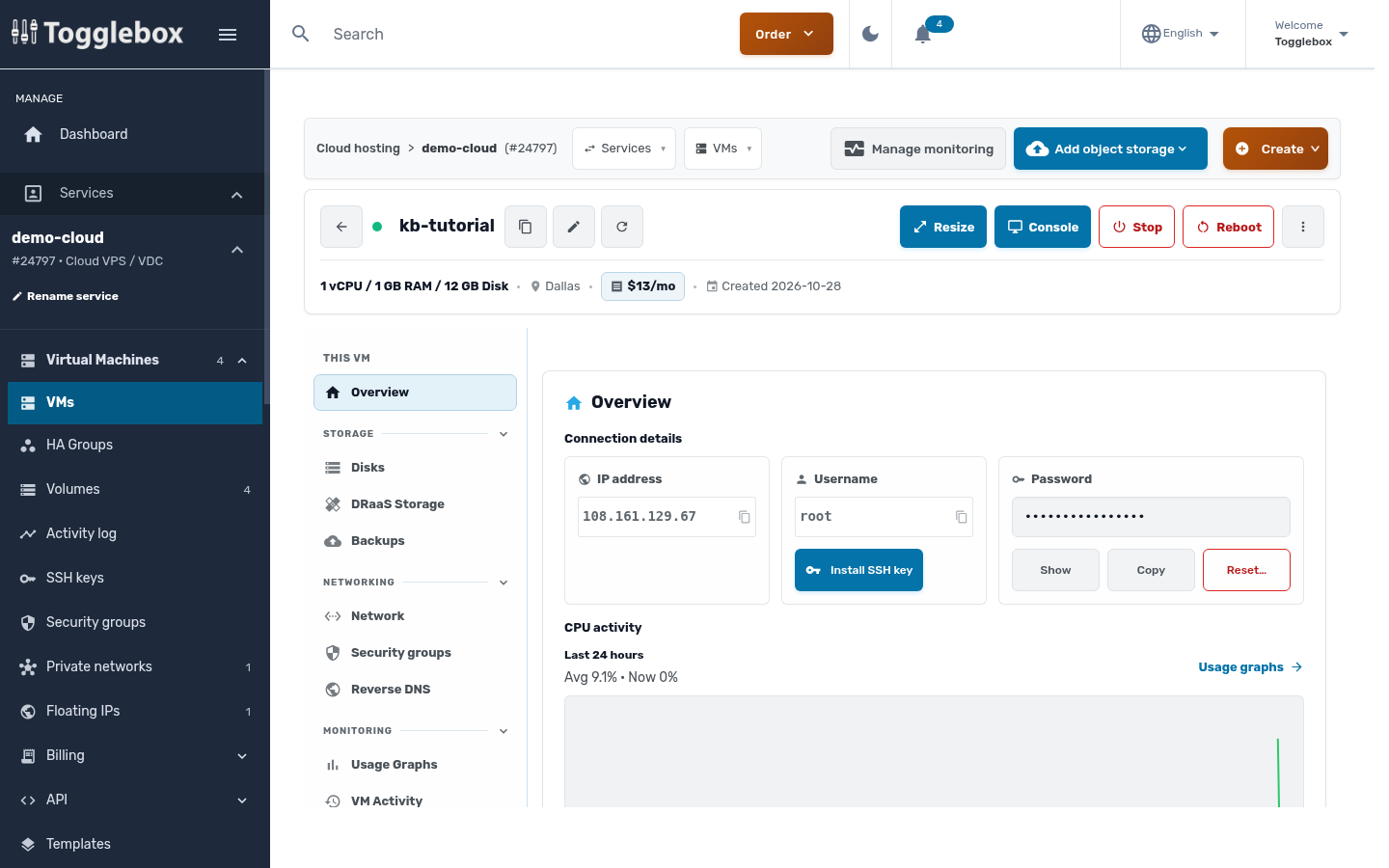This screenshot has width=1389, height=868.
Task: Click the Cloud hosting breadcrumb link
Action: [358, 149]
